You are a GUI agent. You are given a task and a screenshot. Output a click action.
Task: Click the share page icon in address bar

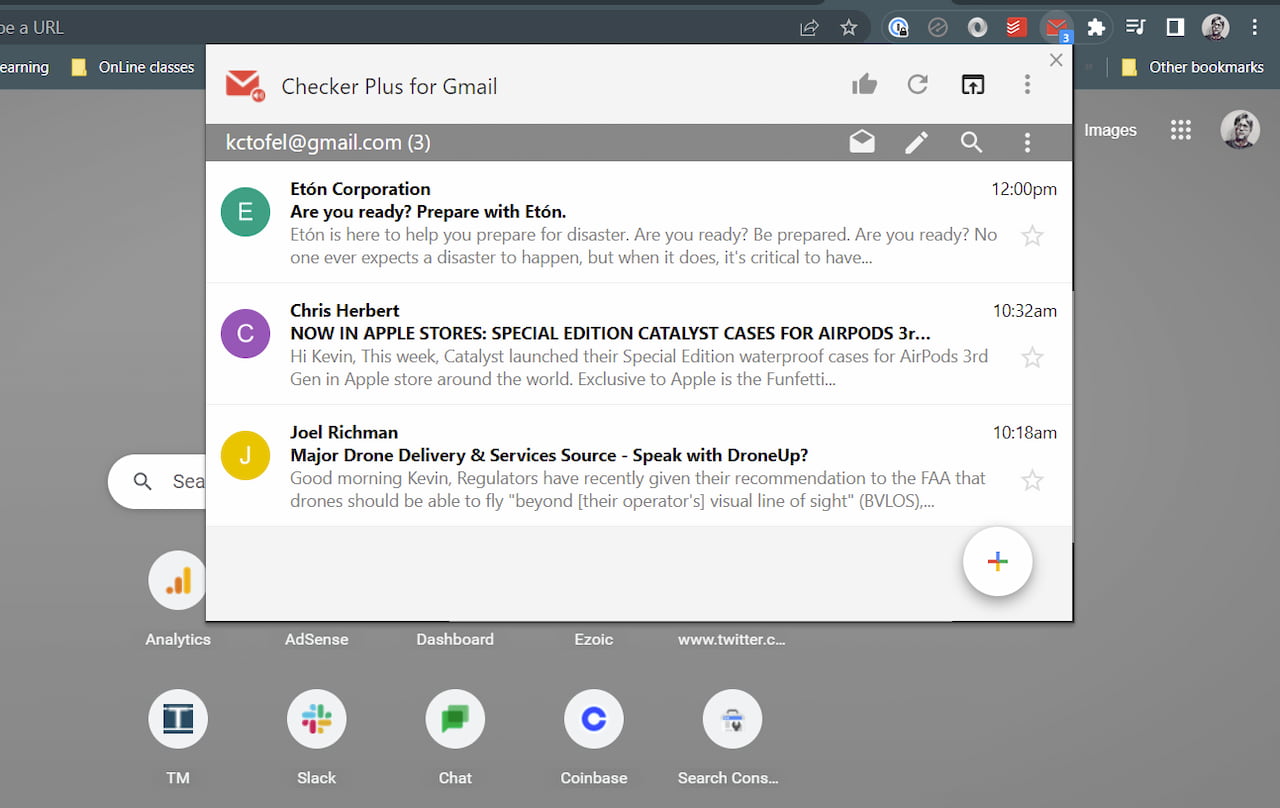(x=809, y=28)
